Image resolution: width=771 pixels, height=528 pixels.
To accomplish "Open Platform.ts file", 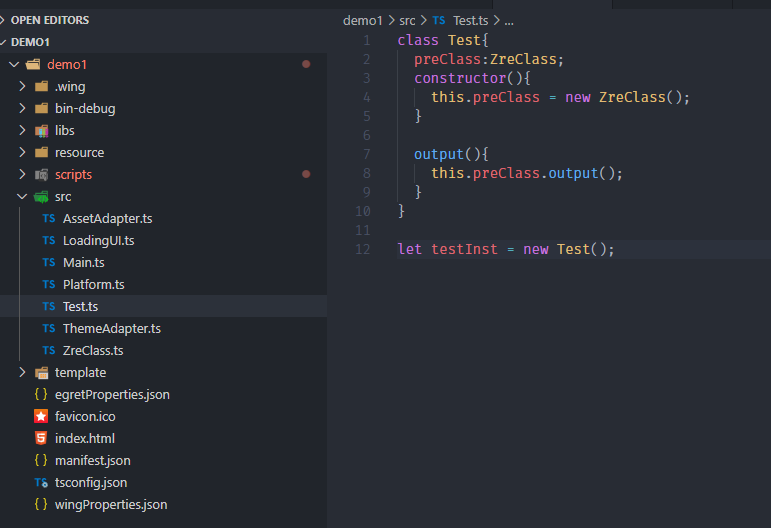I will (x=93, y=284).
